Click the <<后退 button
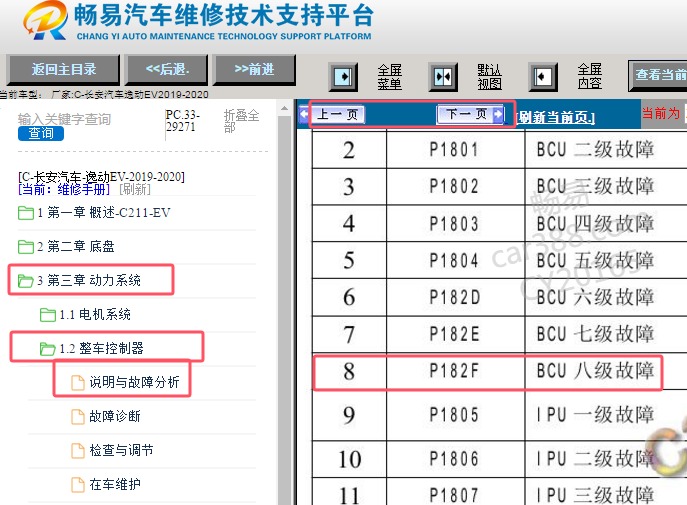This screenshot has width=687, height=505. 166,69
